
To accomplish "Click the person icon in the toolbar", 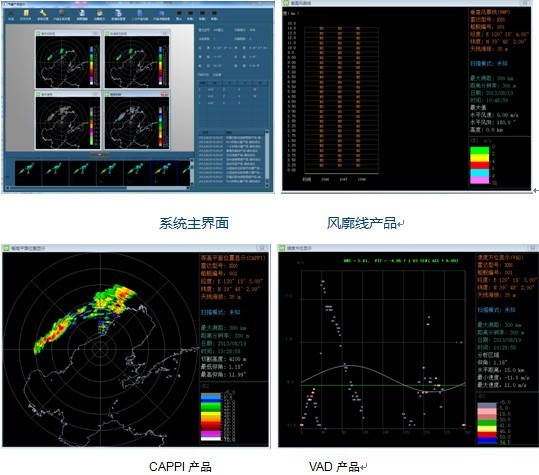I will (81, 13).
